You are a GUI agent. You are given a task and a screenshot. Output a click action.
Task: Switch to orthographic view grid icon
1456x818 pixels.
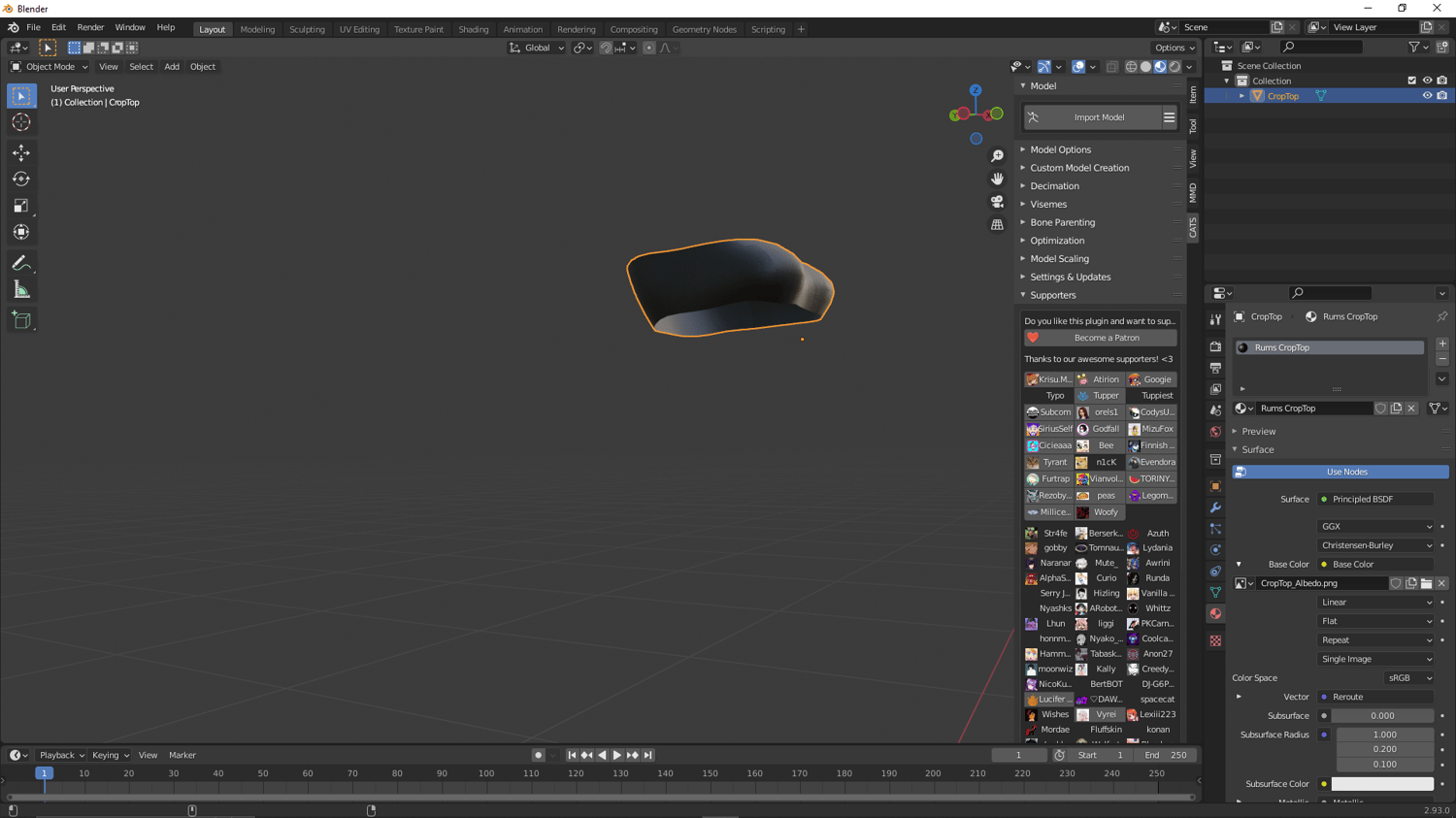tap(997, 224)
